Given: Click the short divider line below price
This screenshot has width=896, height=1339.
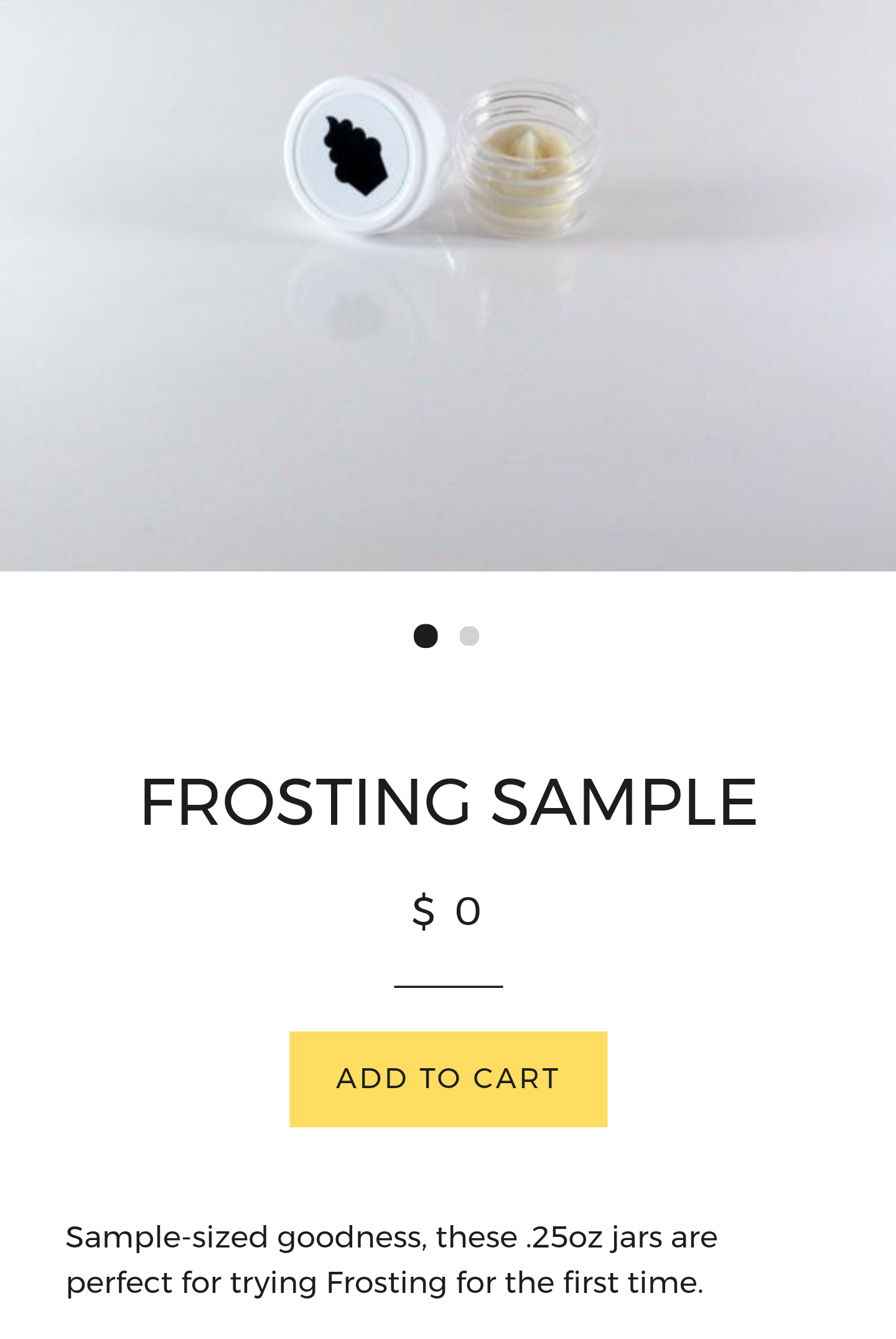Looking at the screenshot, I should (x=448, y=986).
